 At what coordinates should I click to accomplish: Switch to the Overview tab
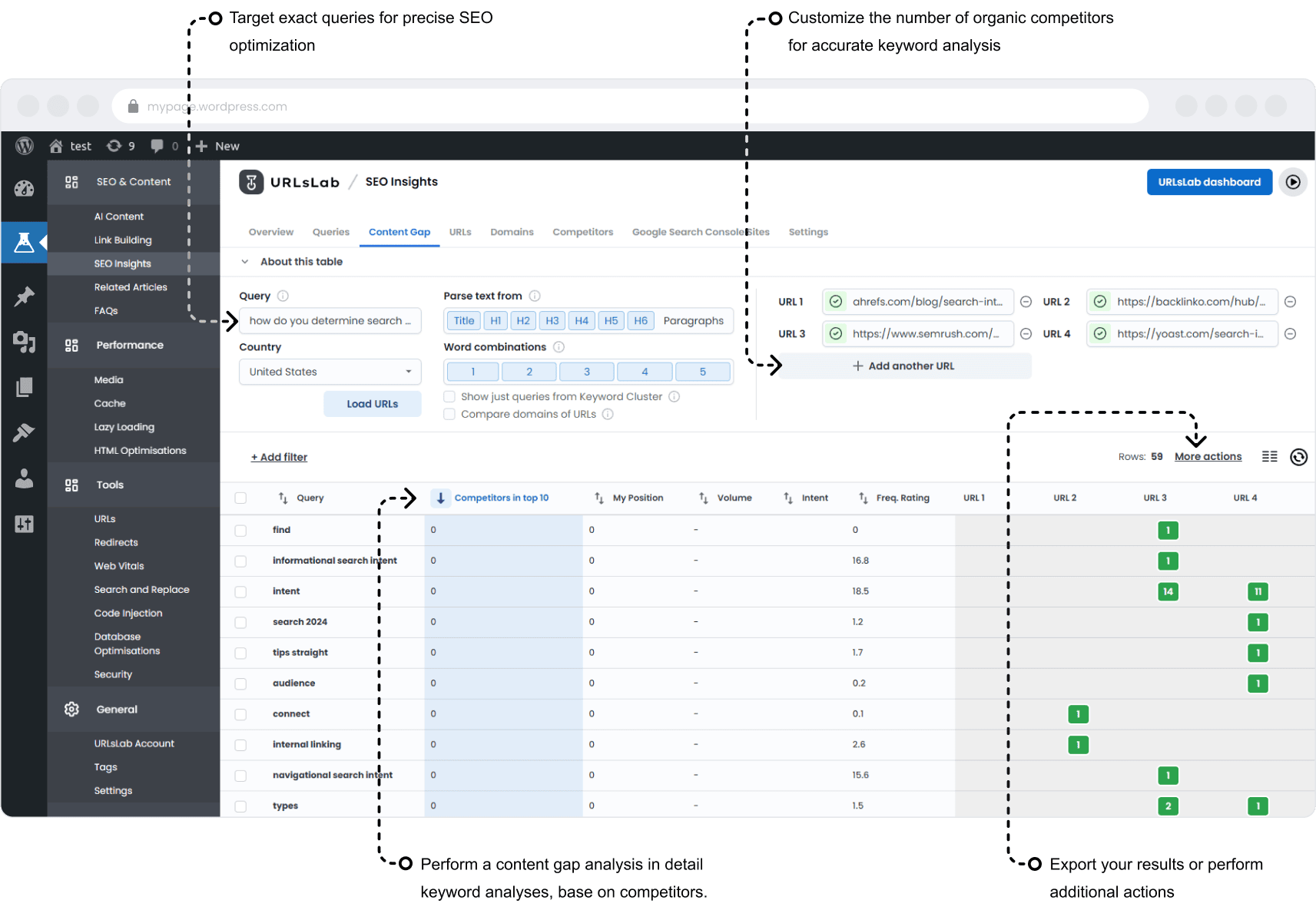[271, 232]
